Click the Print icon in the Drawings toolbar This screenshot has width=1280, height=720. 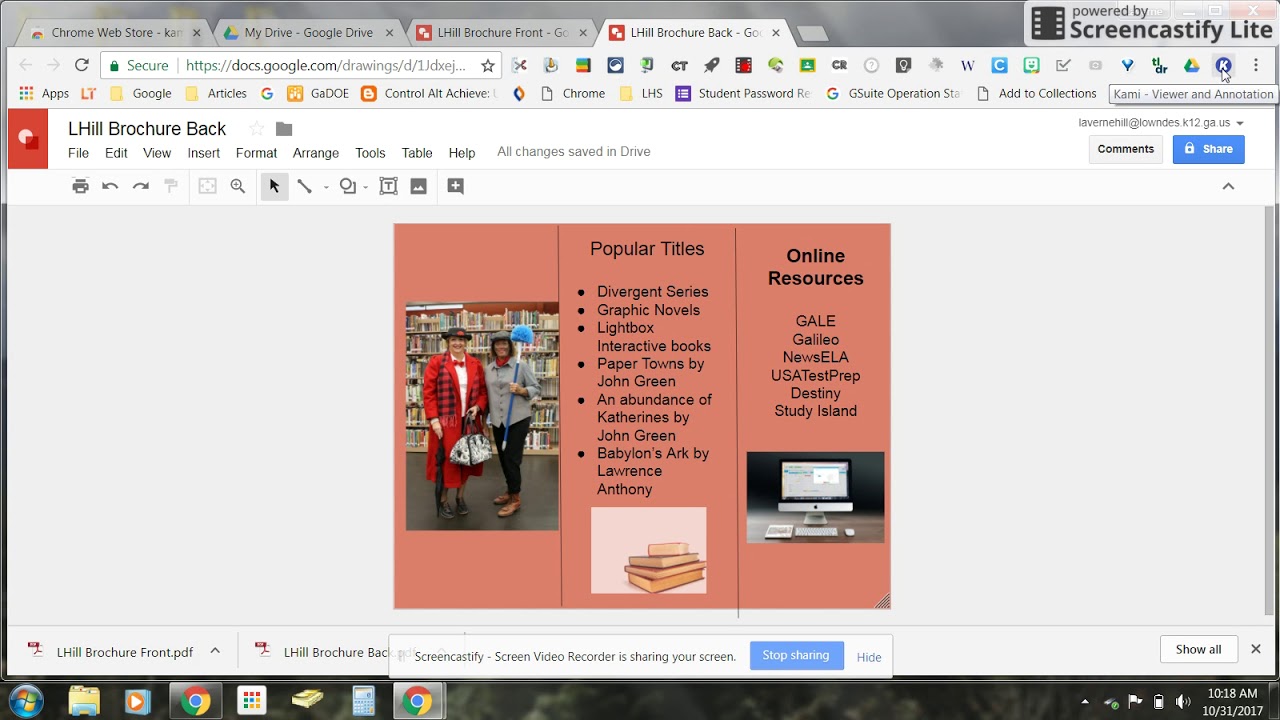click(81, 186)
